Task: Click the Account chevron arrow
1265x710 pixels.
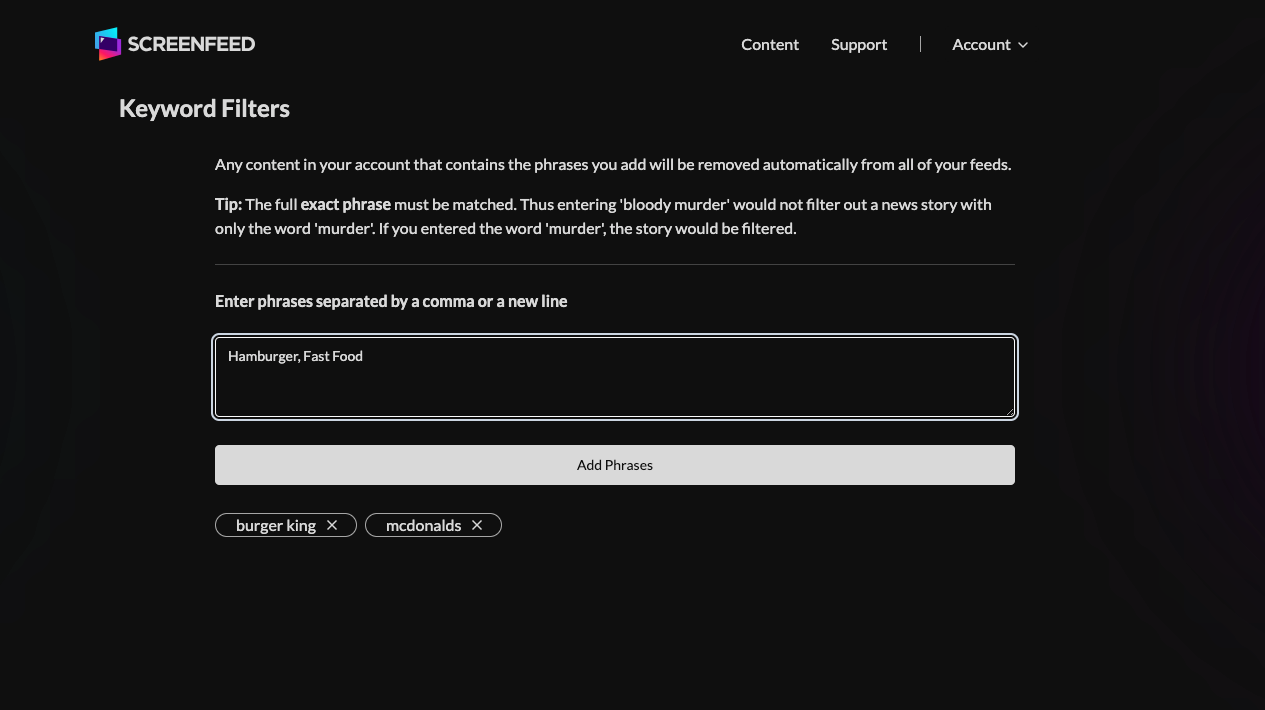Action: coord(1023,45)
